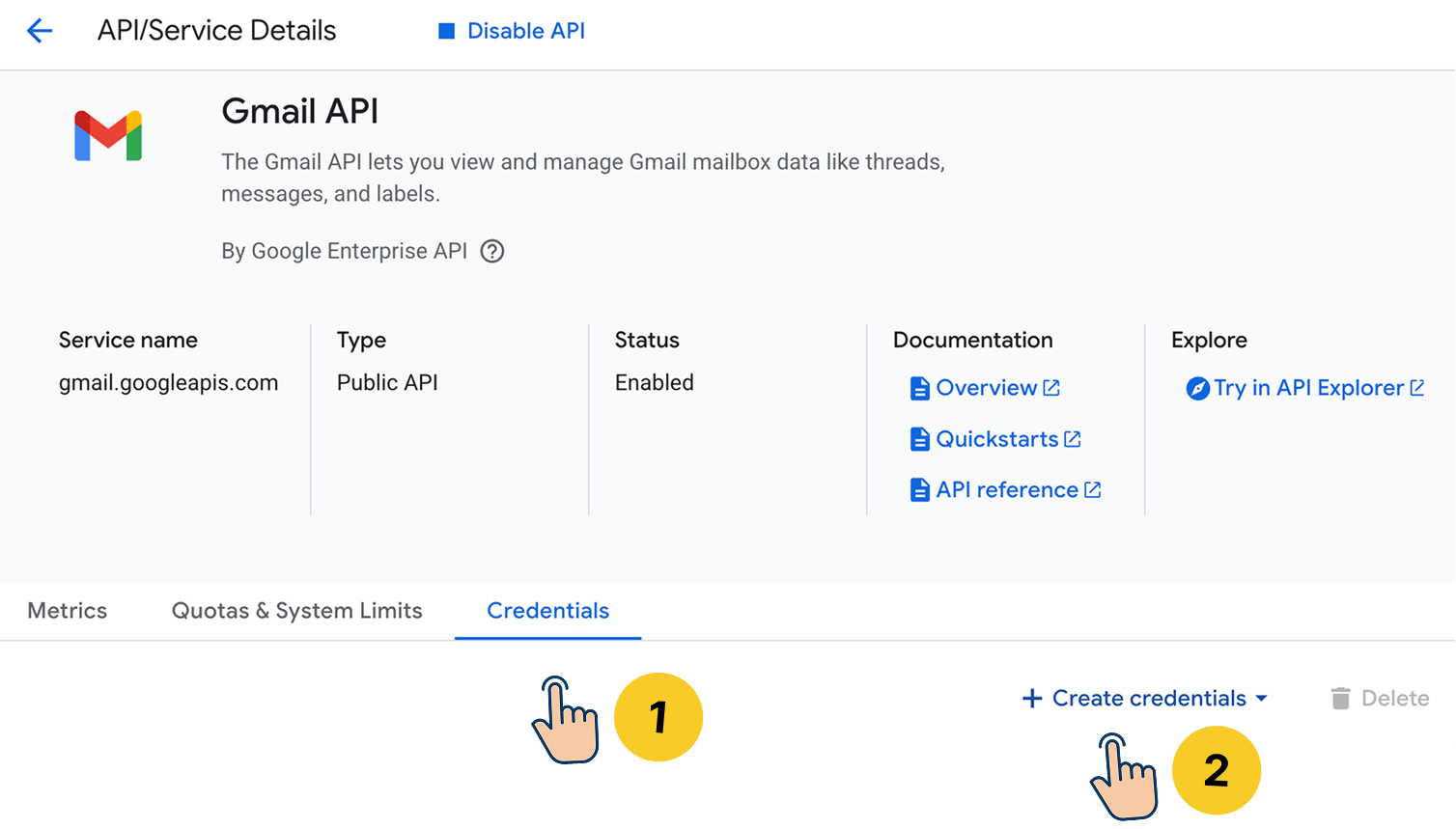Click Try in API Explorer link
This screenshot has height=829, width=1456.
pyautogui.click(x=1305, y=388)
